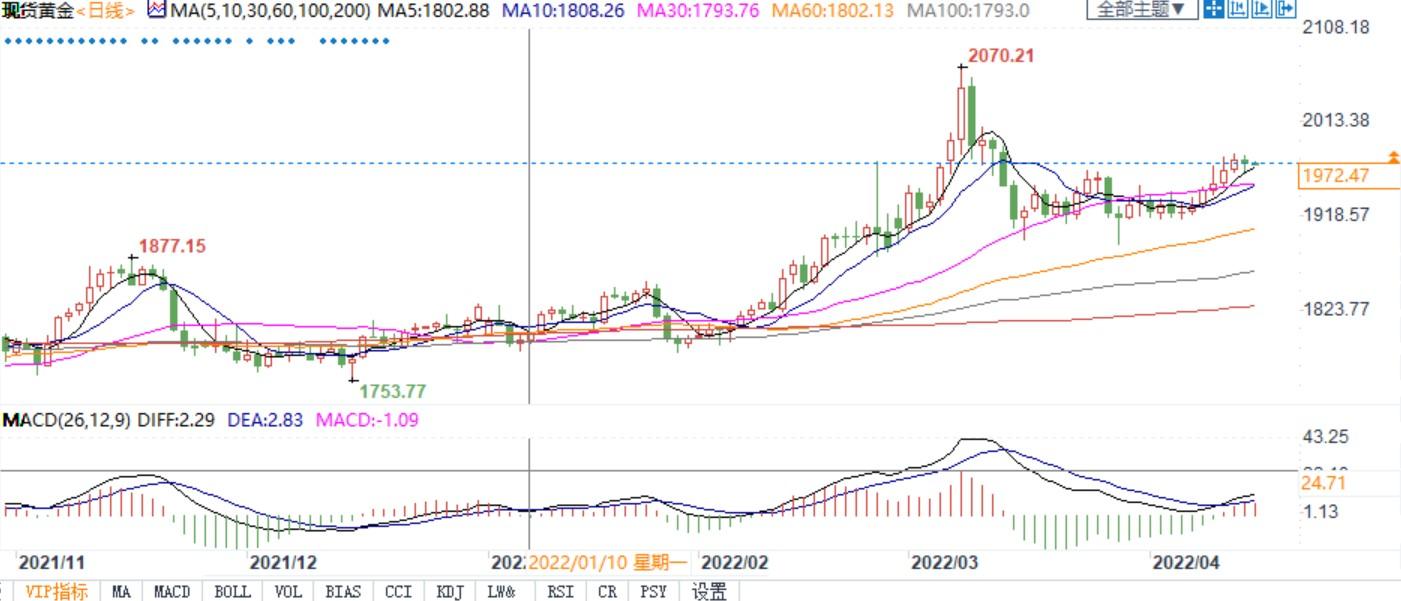Click the VOL indicator tab

pos(288,591)
